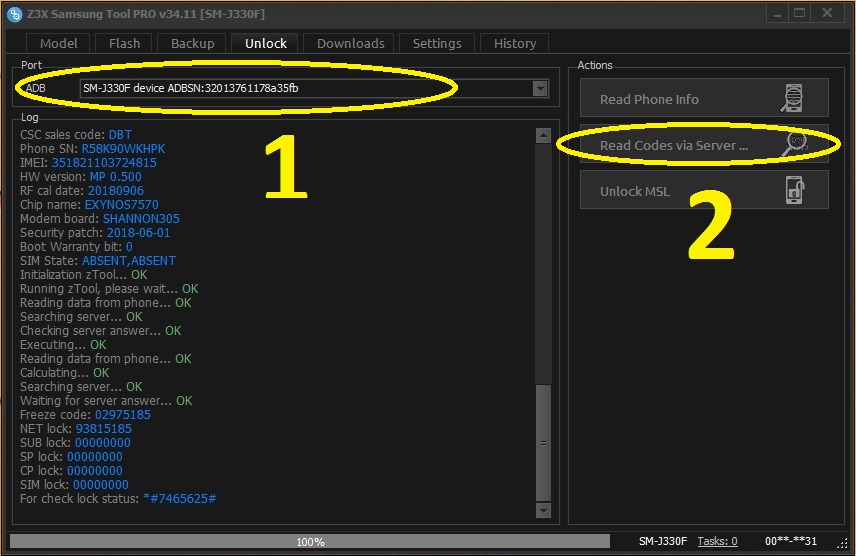This screenshot has height=556, width=856.
Task: Click the Boot Warranty bit 0 value
Action: [x=129, y=247]
